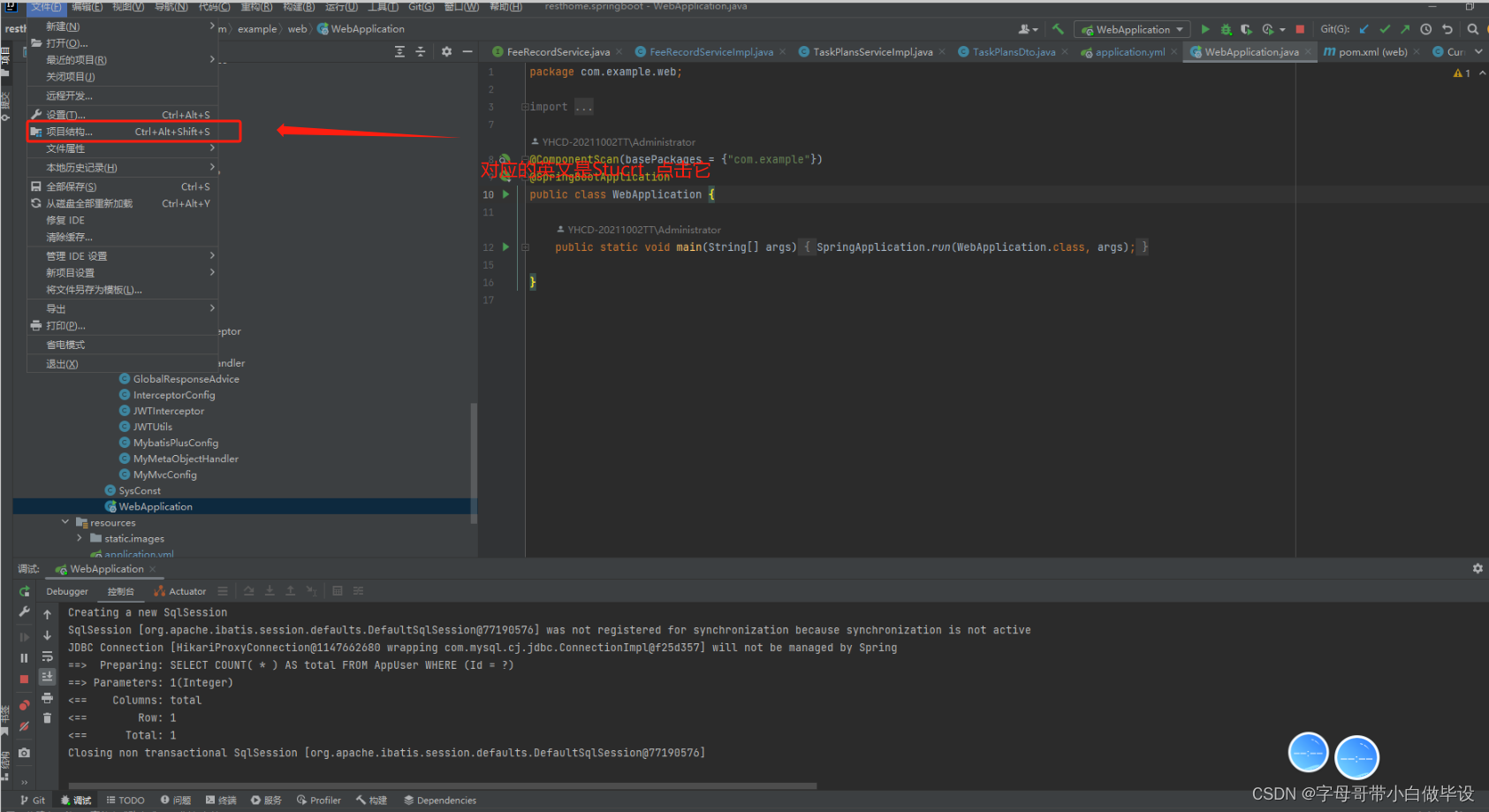Open the WebApplication run configuration dropdown

point(1131,29)
